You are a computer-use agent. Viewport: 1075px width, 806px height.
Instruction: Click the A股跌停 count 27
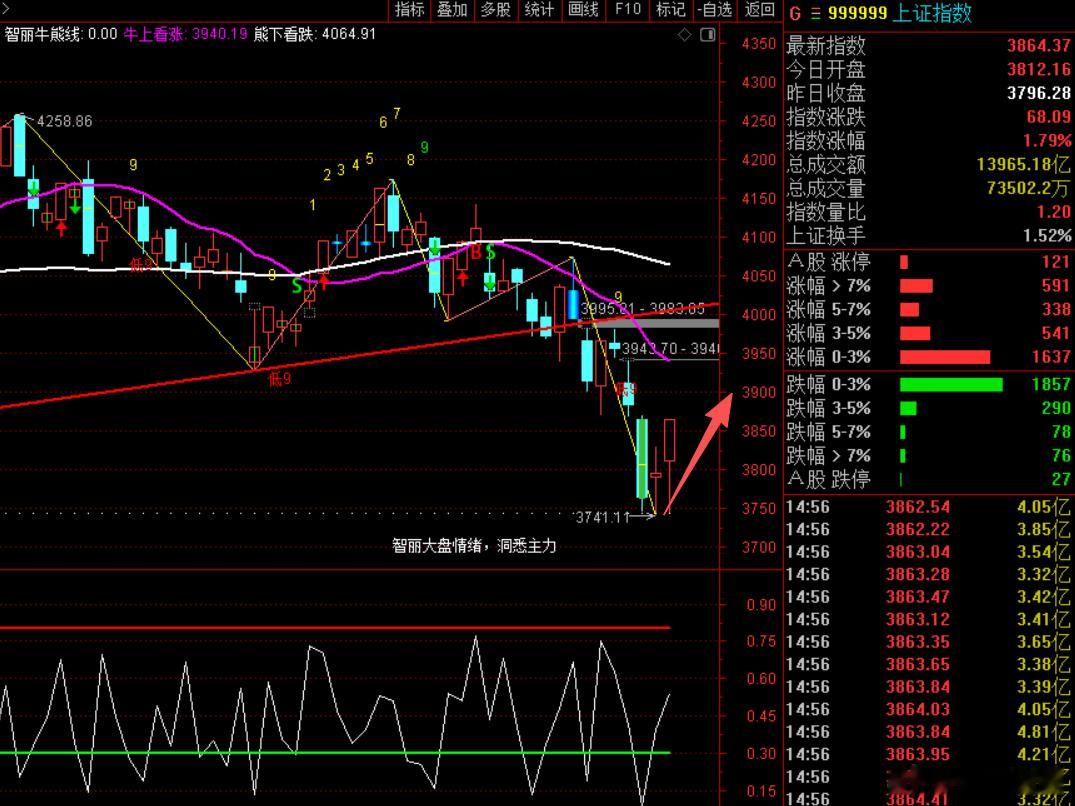coord(1061,479)
